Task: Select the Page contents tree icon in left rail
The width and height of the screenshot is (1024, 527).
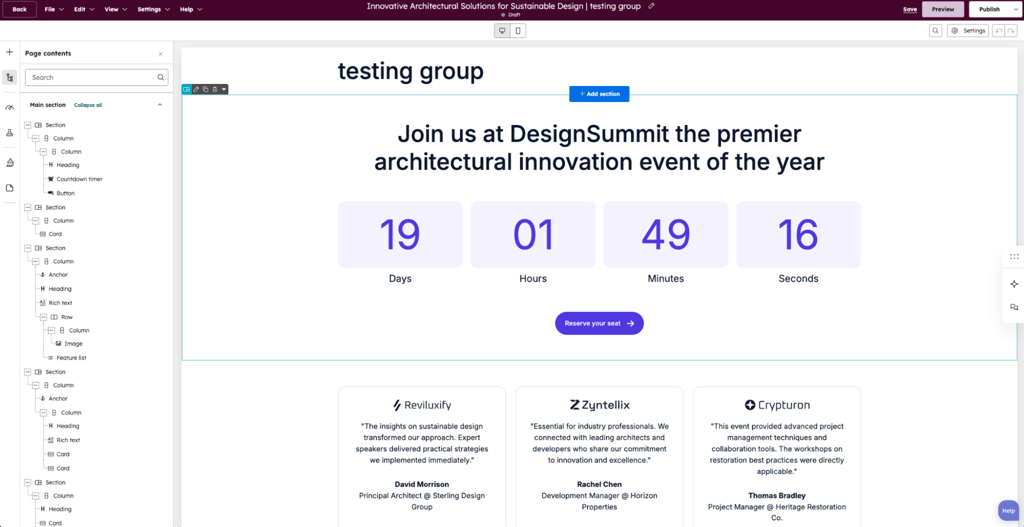Action: coord(9,78)
